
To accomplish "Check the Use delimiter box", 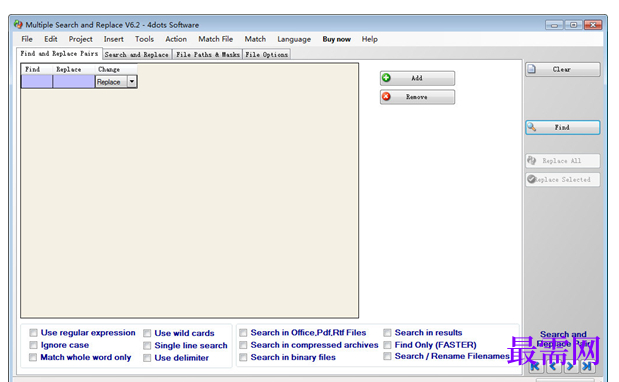I will [x=147, y=358].
